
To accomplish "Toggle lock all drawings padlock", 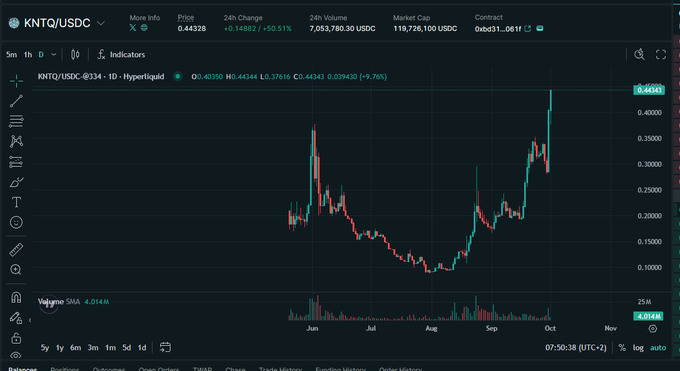I will tap(16, 338).
